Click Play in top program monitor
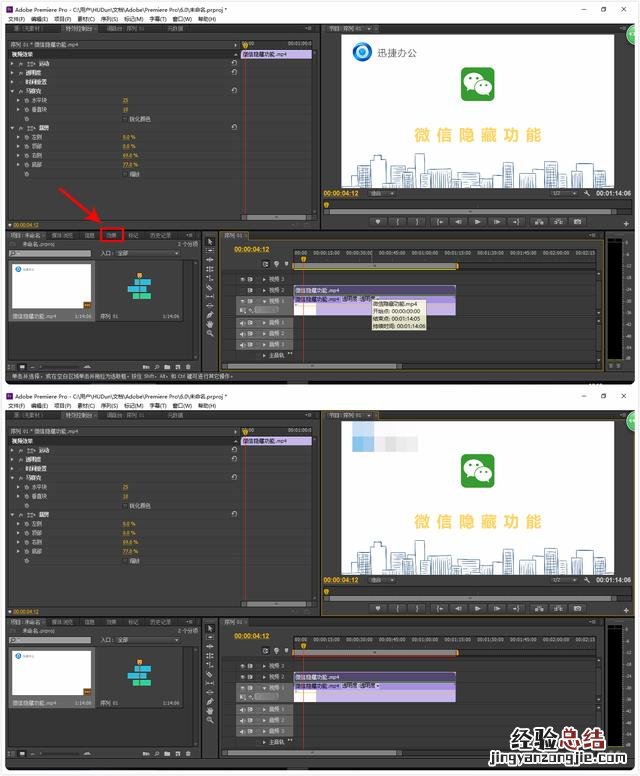 pyautogui.click(x=478, y=222)
